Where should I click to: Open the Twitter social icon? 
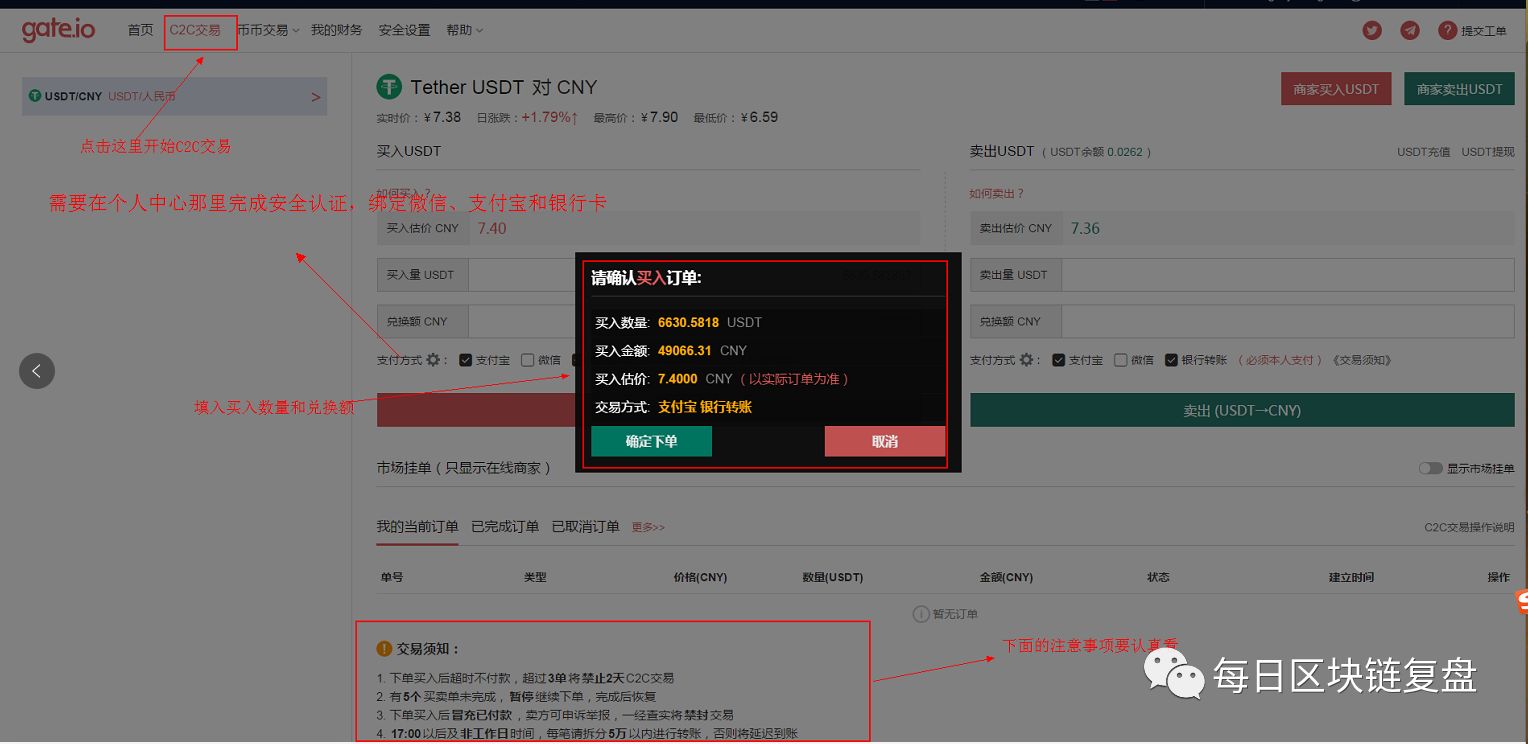pos(1371,30)
